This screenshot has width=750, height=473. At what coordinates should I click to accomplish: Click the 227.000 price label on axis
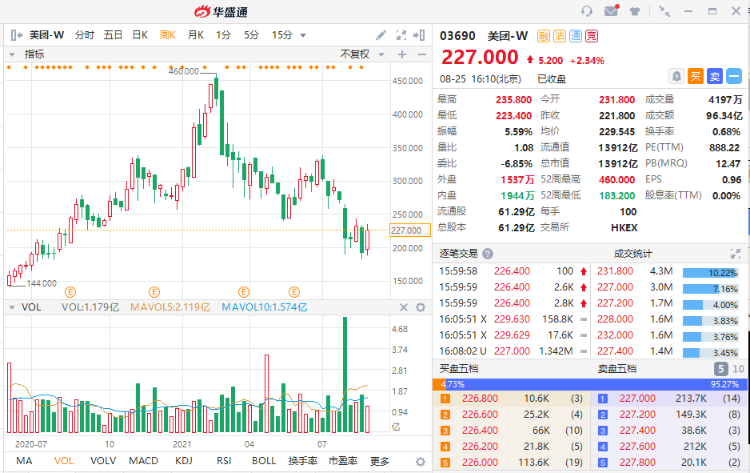[x=410, y=231]
